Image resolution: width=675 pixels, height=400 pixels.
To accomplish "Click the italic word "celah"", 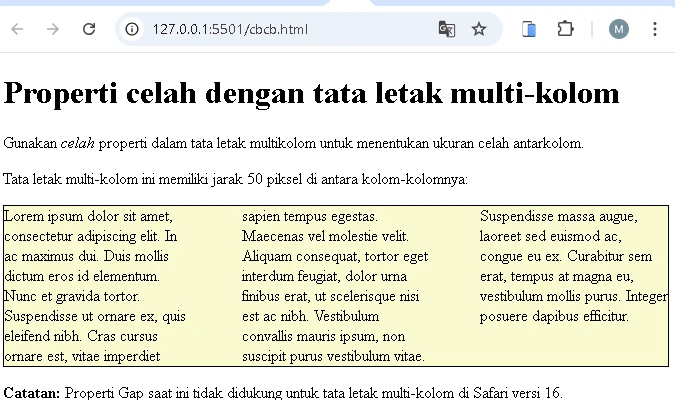I will (77, 143).
